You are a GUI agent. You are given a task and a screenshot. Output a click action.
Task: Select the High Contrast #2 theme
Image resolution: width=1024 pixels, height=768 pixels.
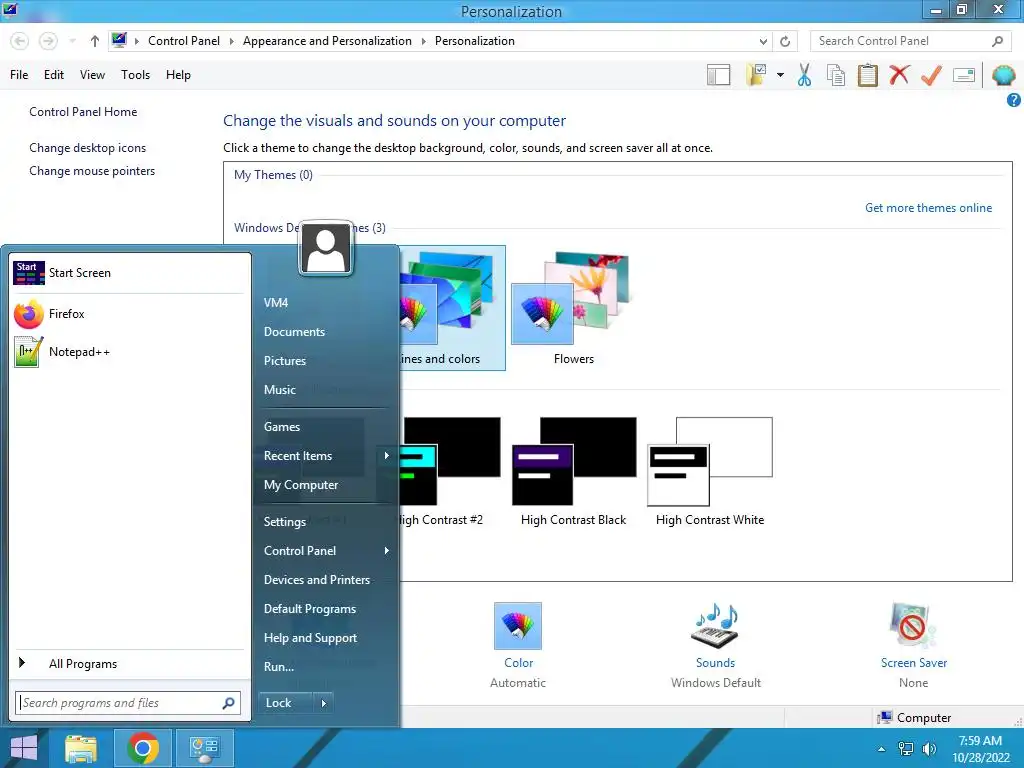pos(451,472)
